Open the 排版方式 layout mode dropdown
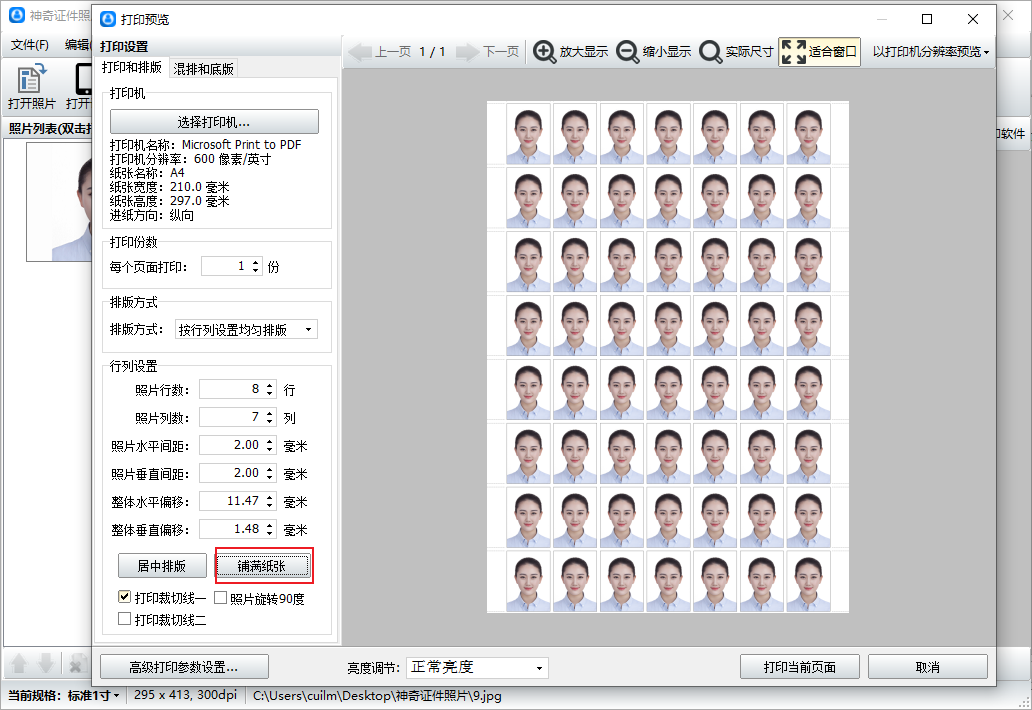 246,330
